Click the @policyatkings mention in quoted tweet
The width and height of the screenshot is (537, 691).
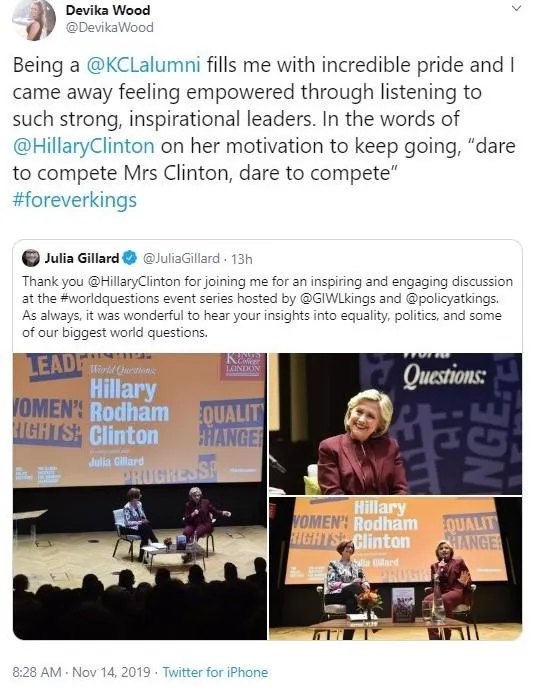tap(451, 298)
